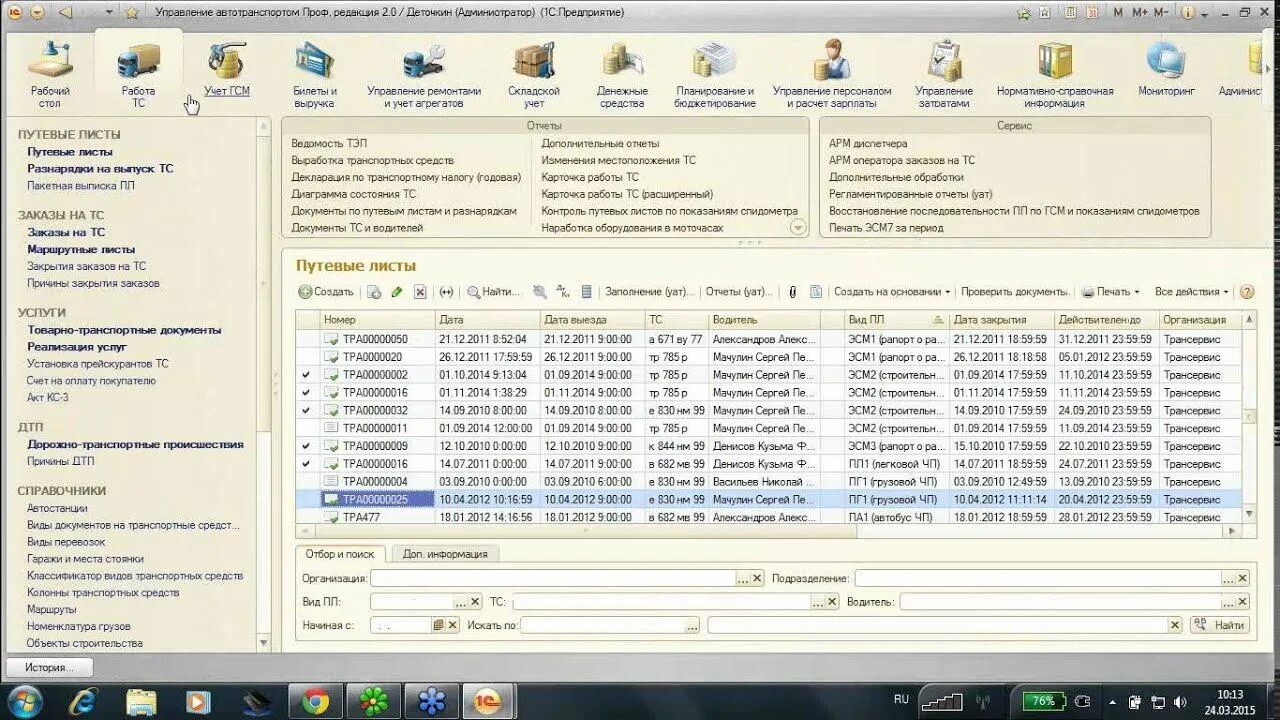Open the Печать dropdown menu
Image resolution: width=1280 pixels, height=720 pixels.
pos(1111,292)
